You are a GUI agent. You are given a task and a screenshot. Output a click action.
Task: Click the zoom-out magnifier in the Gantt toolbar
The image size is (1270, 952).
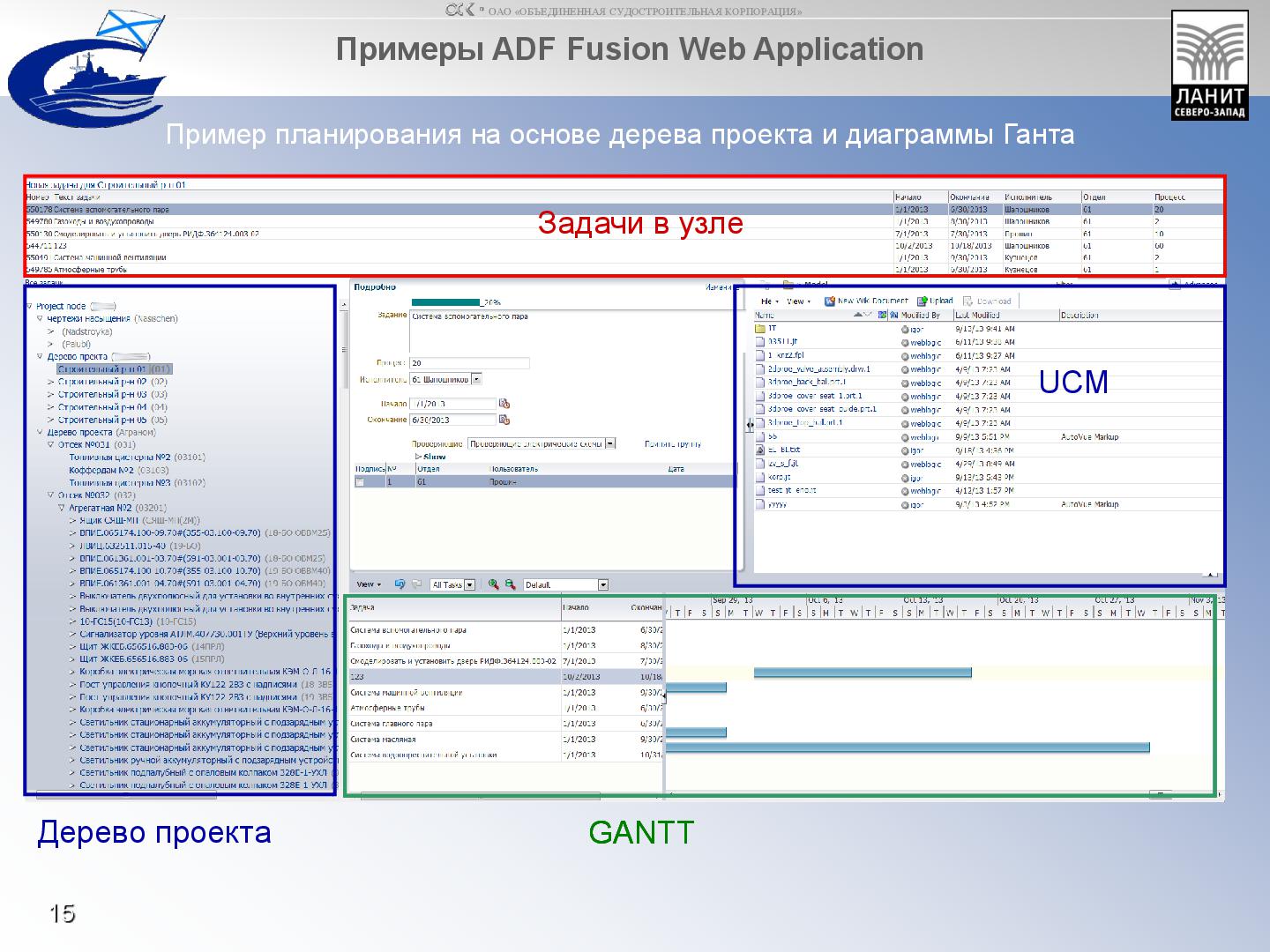pyautogui.click(x=510, y=584)
